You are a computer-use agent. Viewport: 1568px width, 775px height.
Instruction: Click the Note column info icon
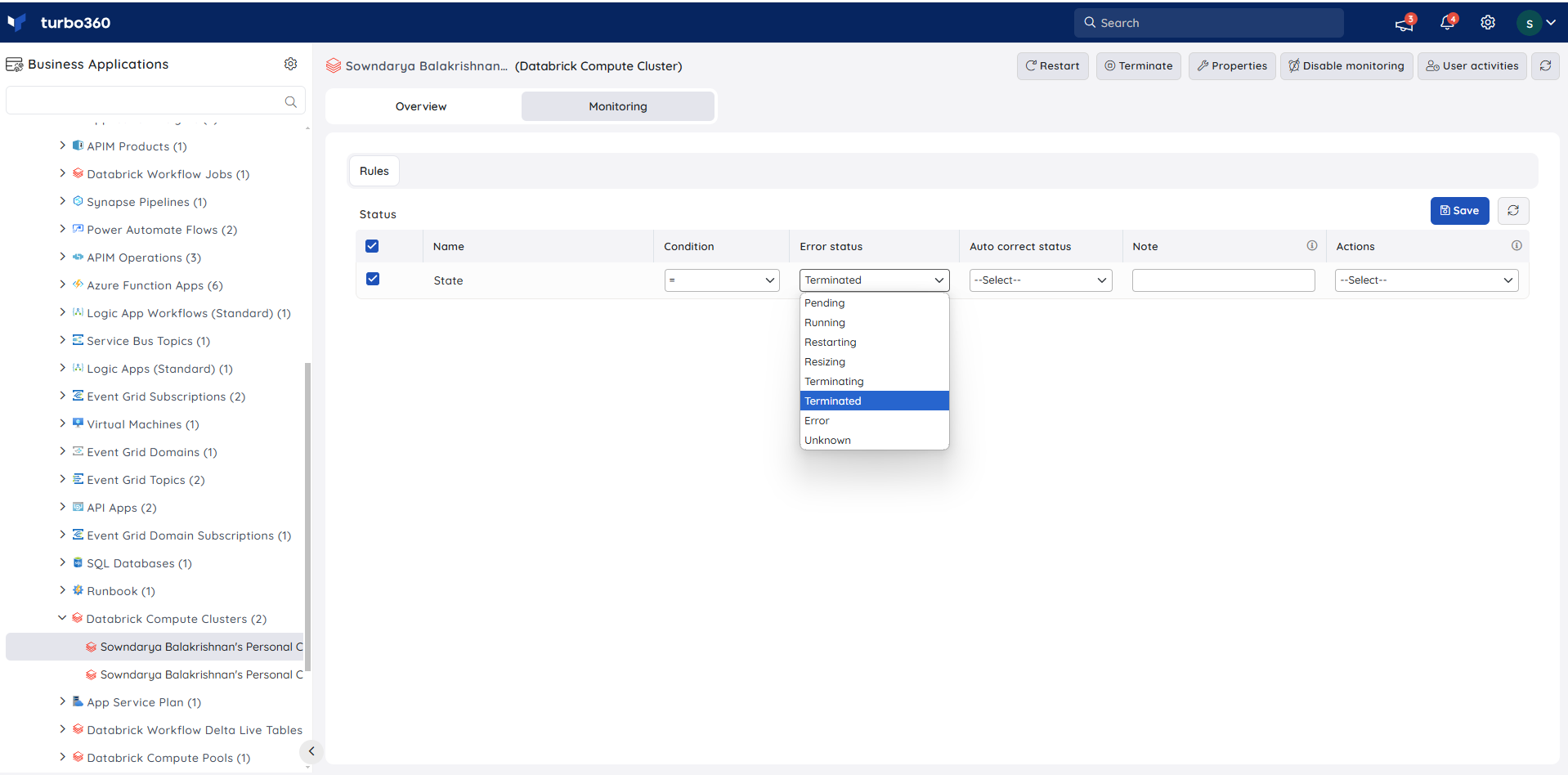1312,245
